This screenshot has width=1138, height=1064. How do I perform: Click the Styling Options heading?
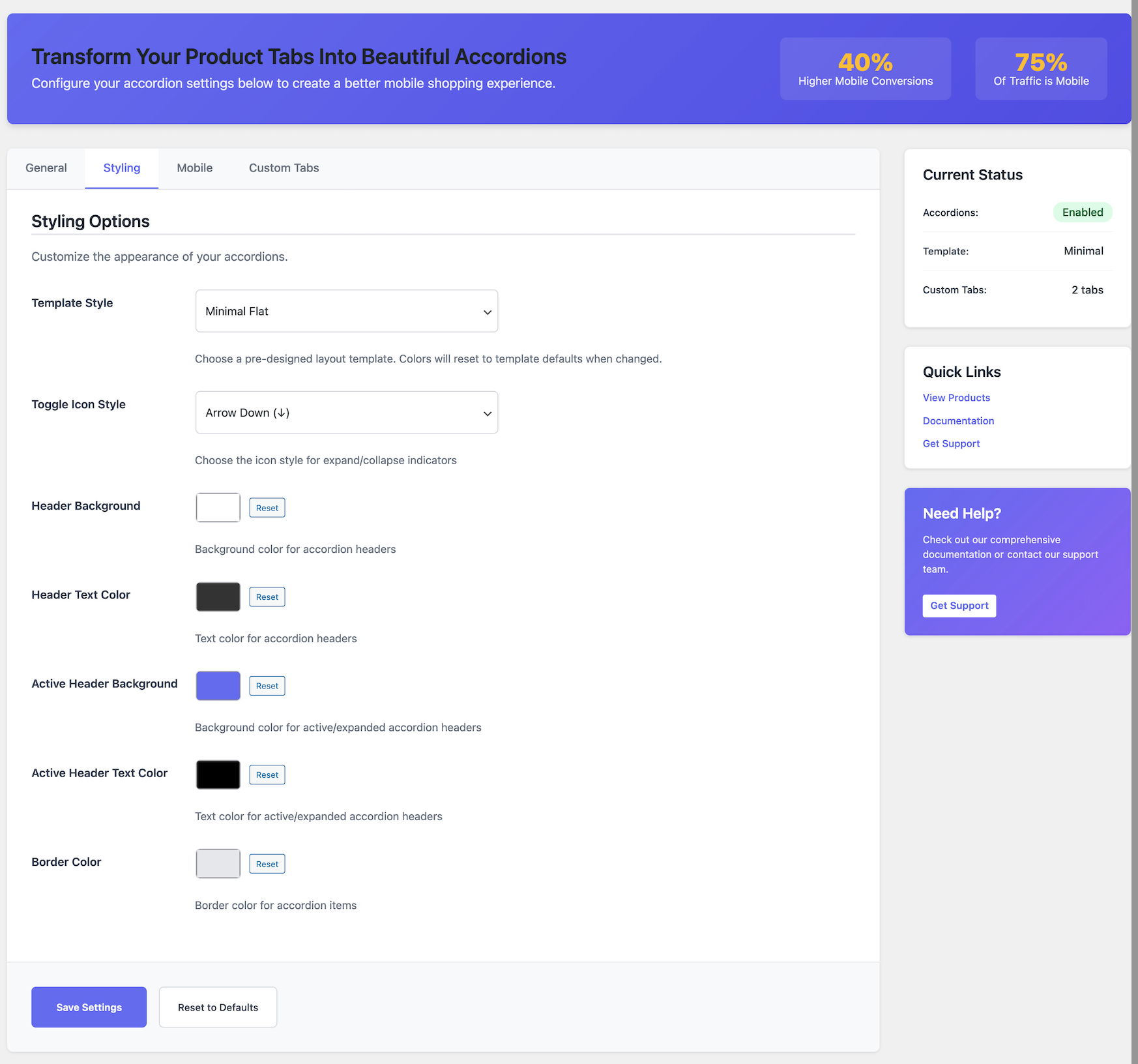91,222
